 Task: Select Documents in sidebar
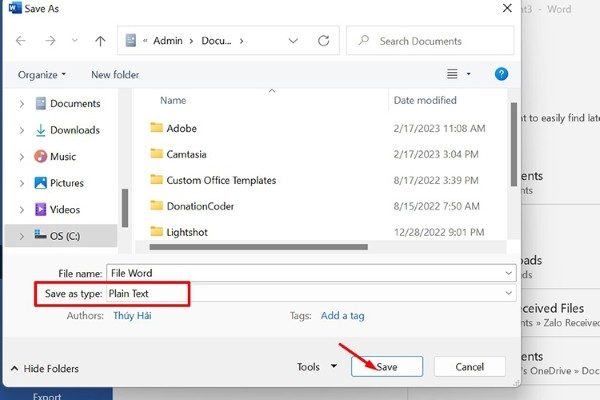tap(67, 103)
